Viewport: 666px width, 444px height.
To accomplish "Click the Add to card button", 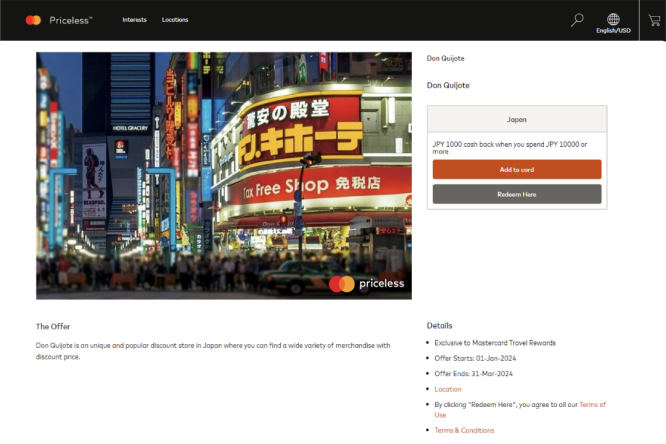I will tap(517, 170).
